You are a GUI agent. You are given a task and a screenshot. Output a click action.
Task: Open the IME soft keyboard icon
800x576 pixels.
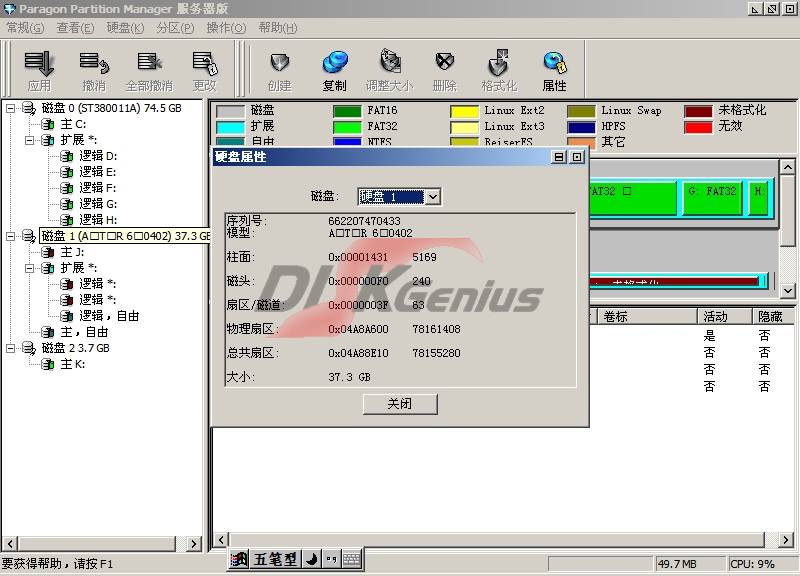tap(352, 560)
